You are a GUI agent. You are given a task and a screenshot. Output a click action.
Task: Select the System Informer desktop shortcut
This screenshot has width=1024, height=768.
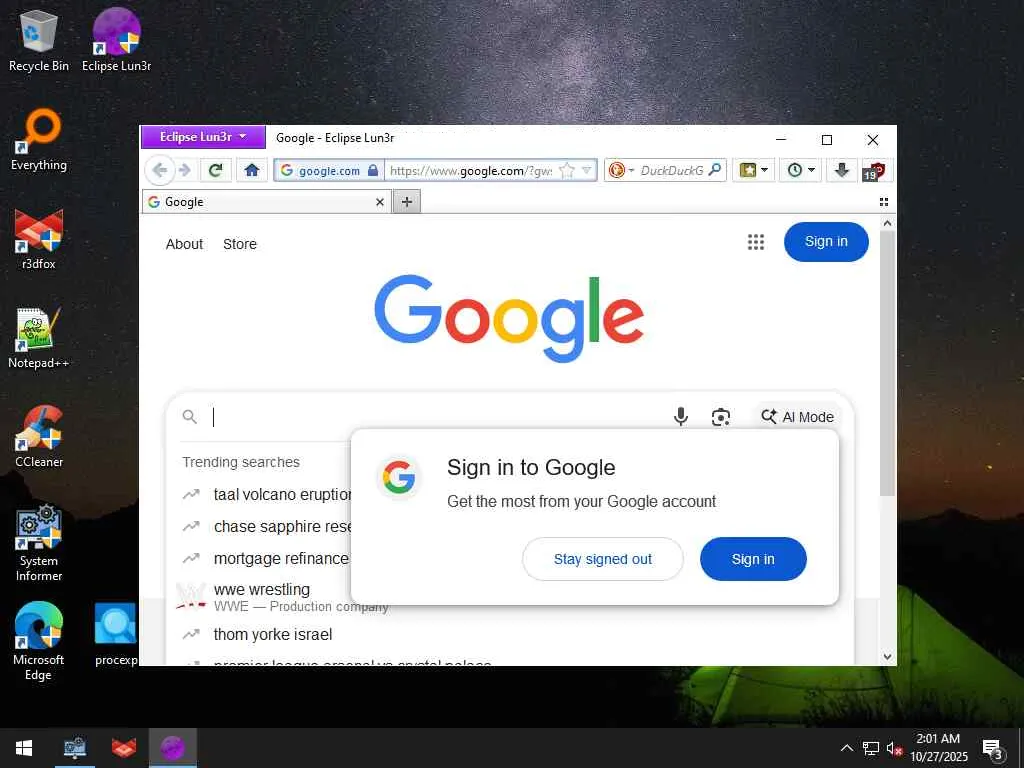[x=39, y=542]
